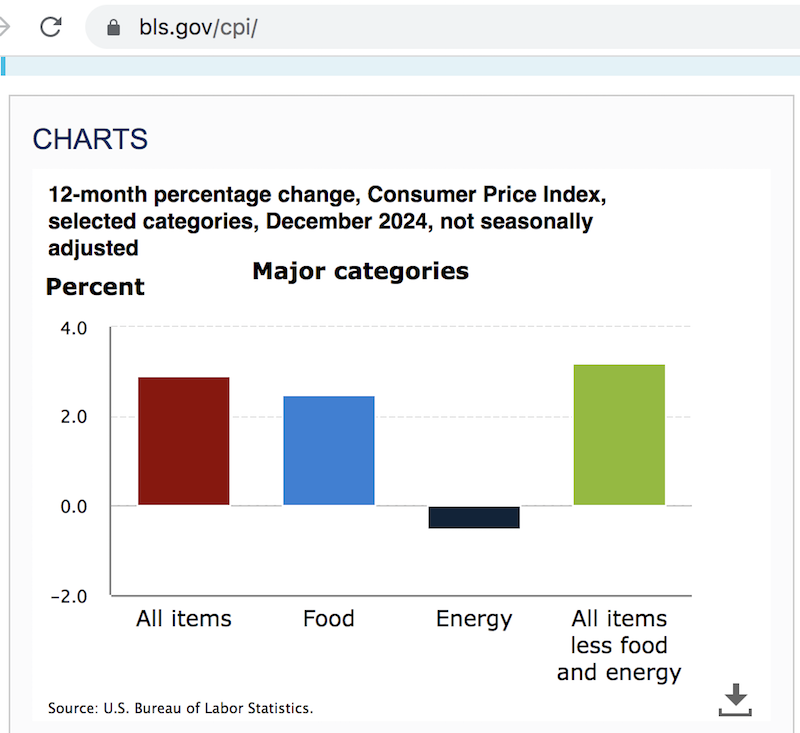The image size is (800, 733).
Task: Click the red All items bar
Action: [183, 440]
